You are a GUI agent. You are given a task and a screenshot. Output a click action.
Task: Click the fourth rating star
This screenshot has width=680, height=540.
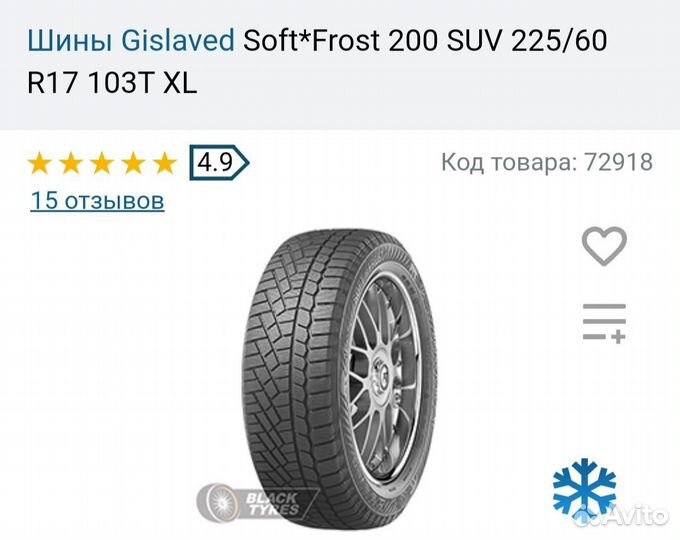pyautogui.click(x=134, y=163)
